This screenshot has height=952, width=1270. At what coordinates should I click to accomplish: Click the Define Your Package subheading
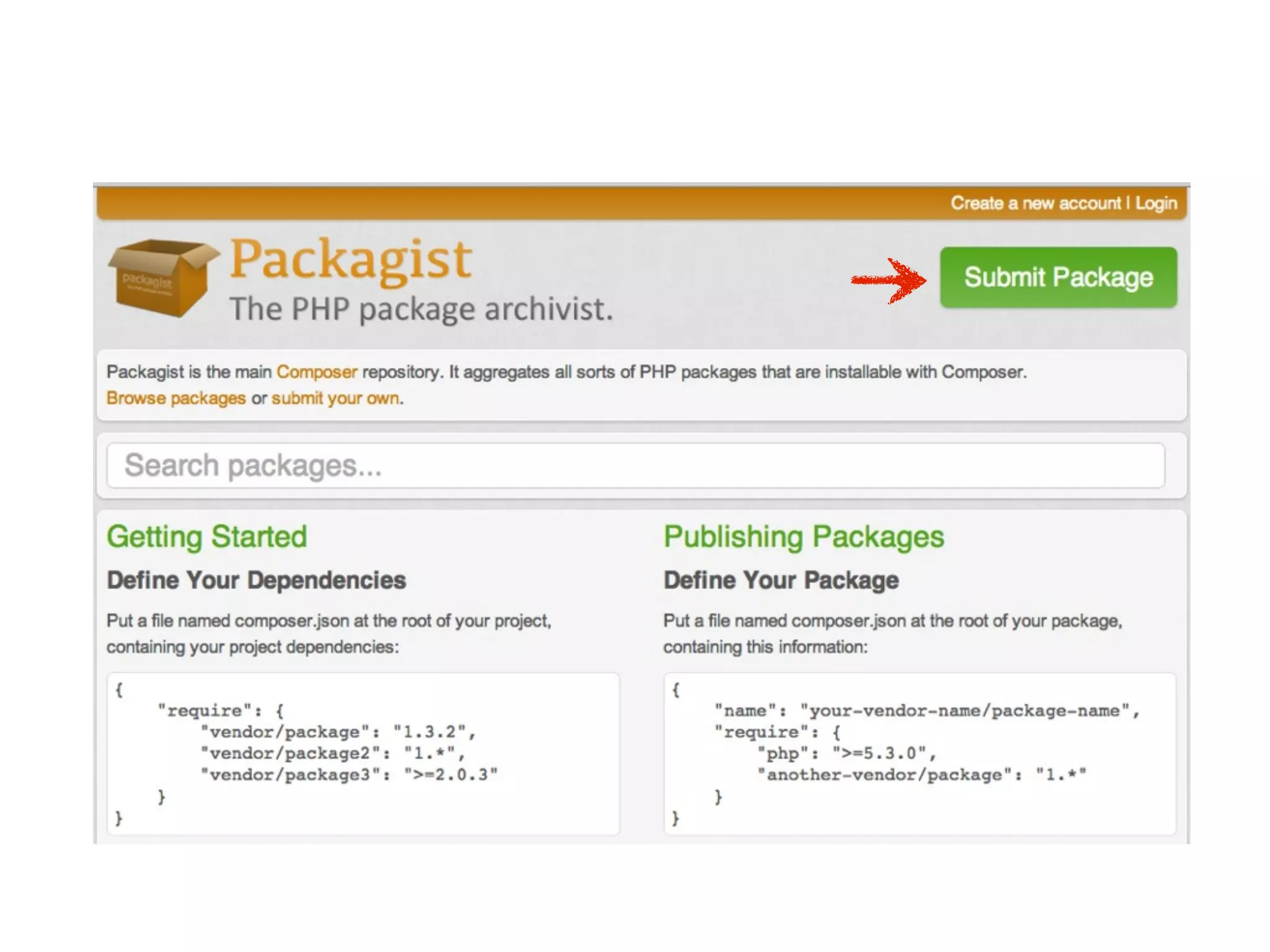(x=781, y=580)
